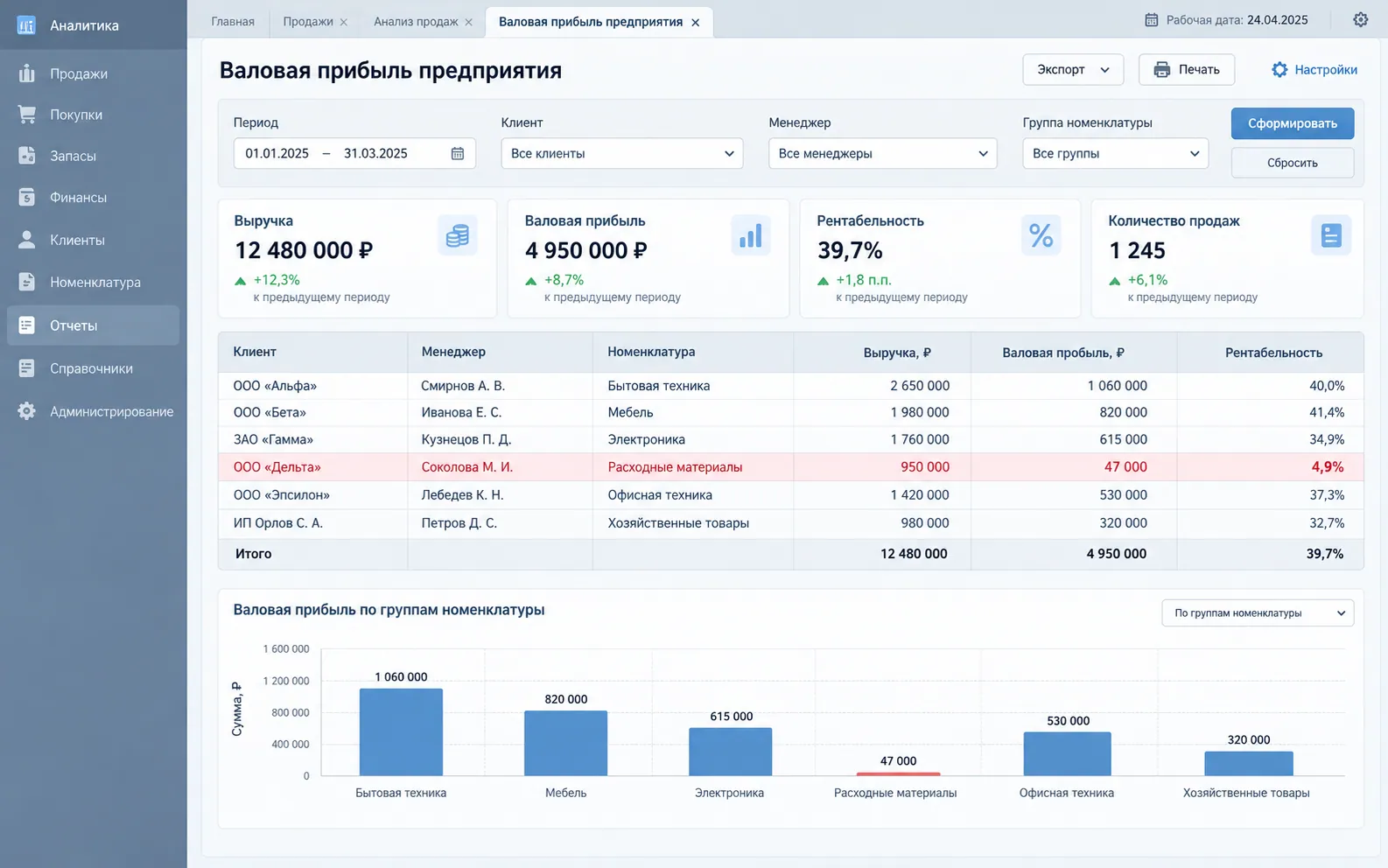
Task: Open the Экспорт dropdown
Action: pos(1073,70)
